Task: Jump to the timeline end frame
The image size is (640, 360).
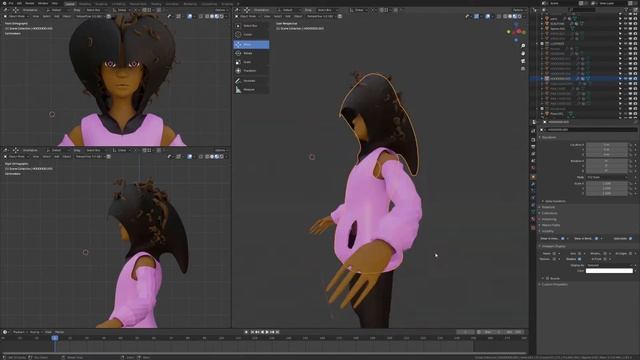Action: click(278, 332)
